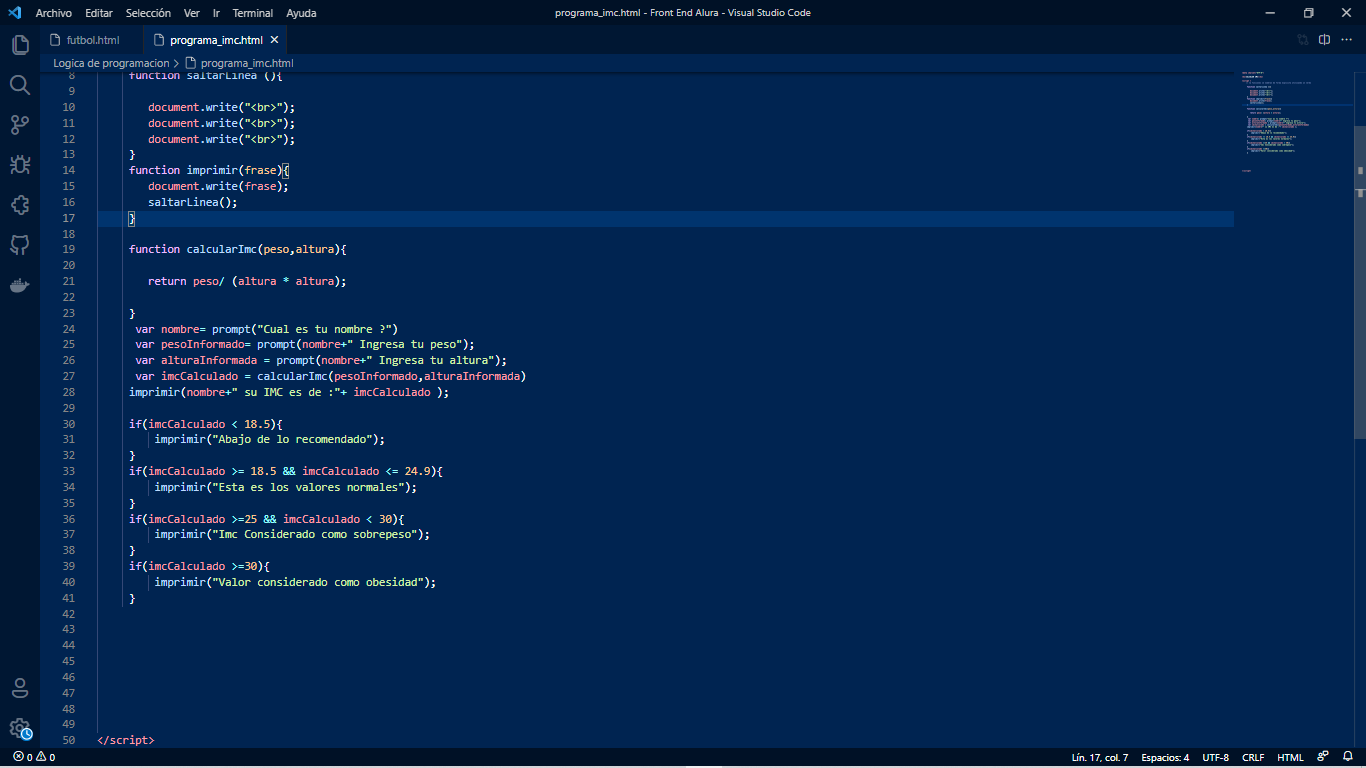
Task: Open the Manage gear menu
Action: coord(20,728)
